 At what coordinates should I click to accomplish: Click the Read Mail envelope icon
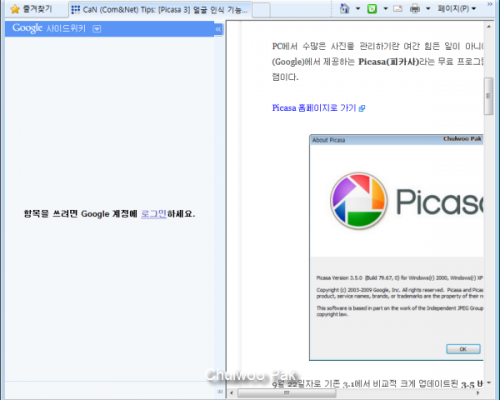pos(398,9)
